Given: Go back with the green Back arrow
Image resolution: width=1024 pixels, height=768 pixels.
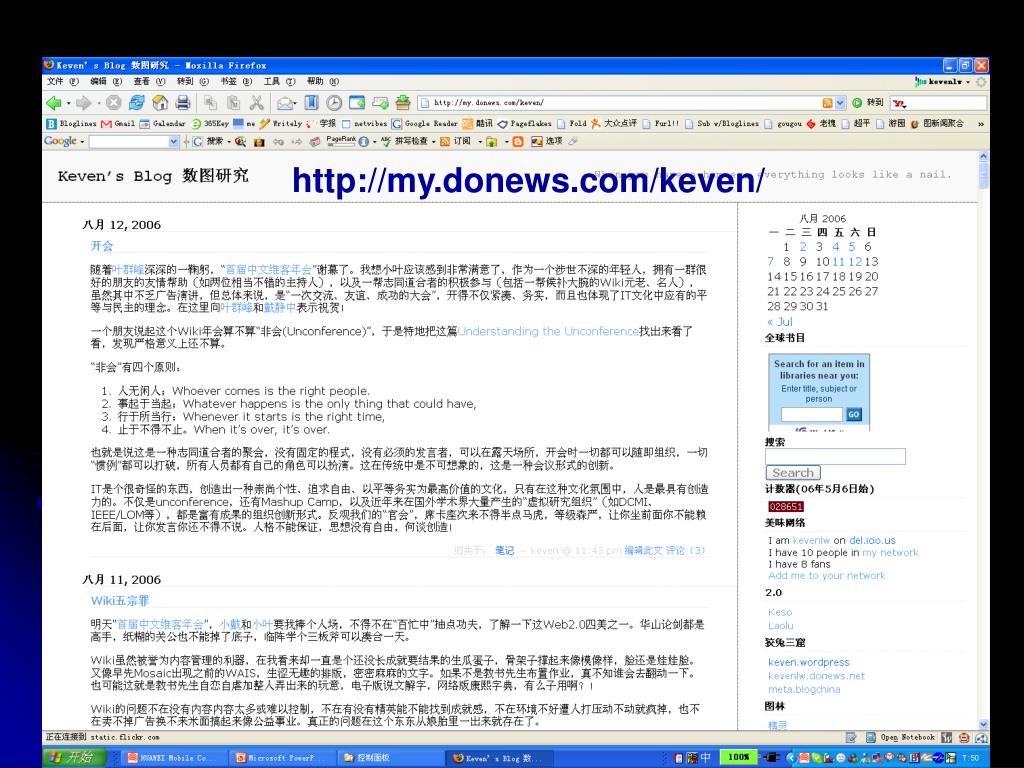Looking at the screenshot, I should (x=54, y=103).
